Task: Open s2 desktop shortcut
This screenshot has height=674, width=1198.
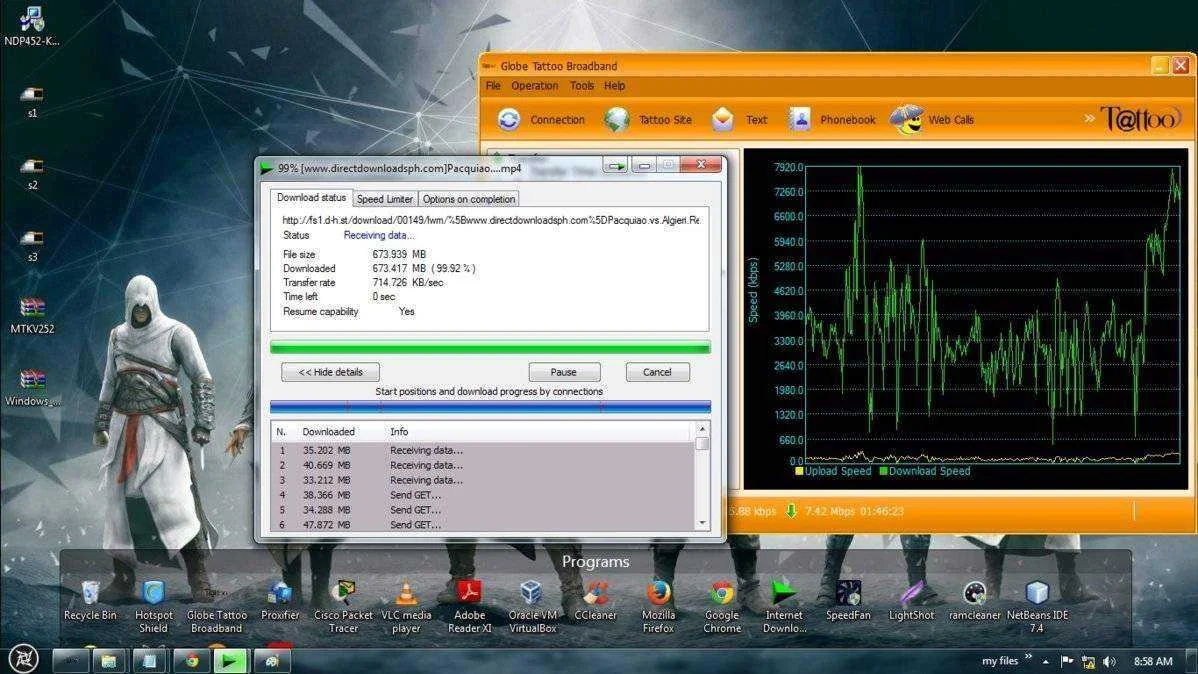Action: click(x=31, y=173)
